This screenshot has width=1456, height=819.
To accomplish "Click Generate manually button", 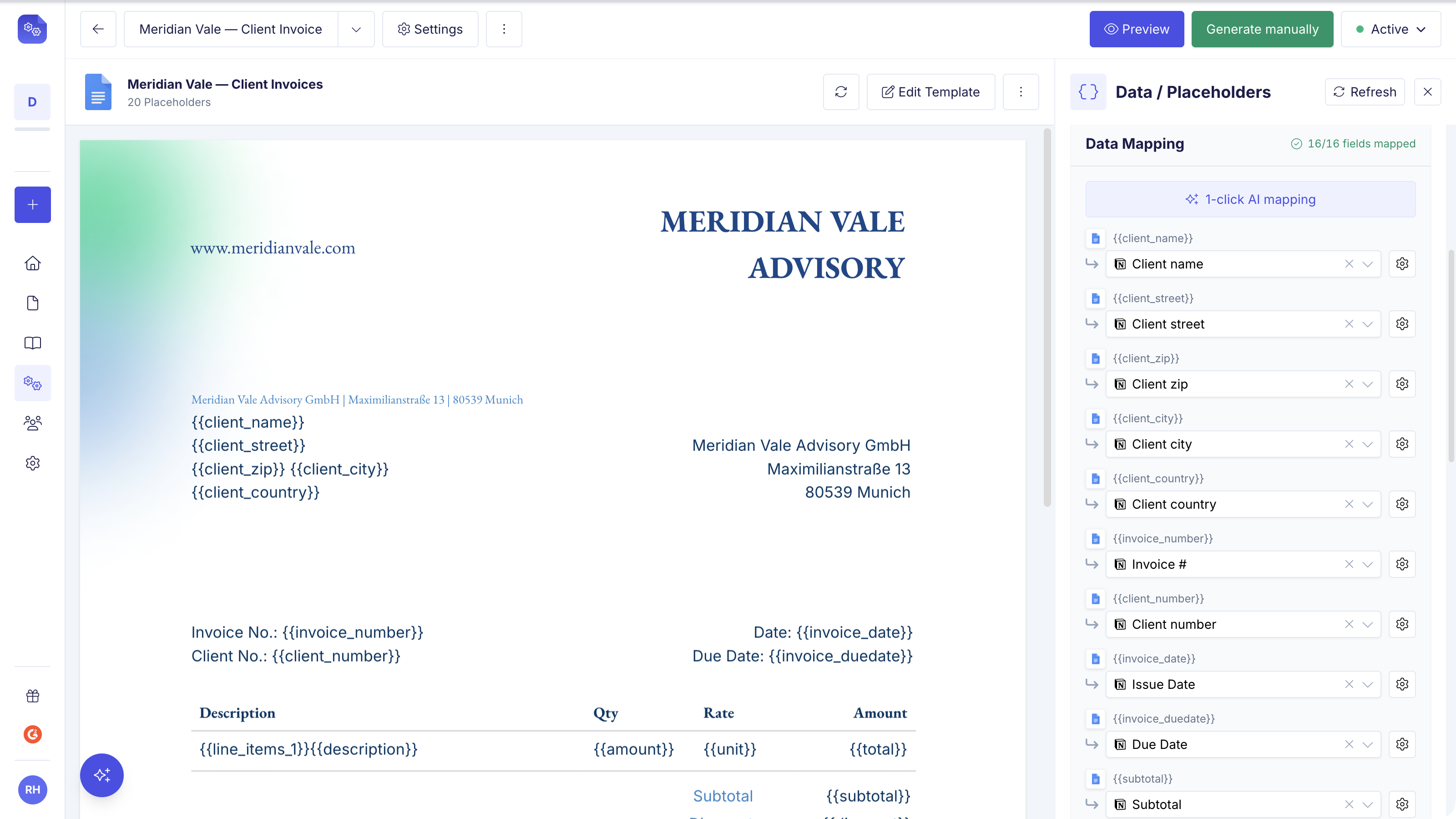I will point(1262,29).
